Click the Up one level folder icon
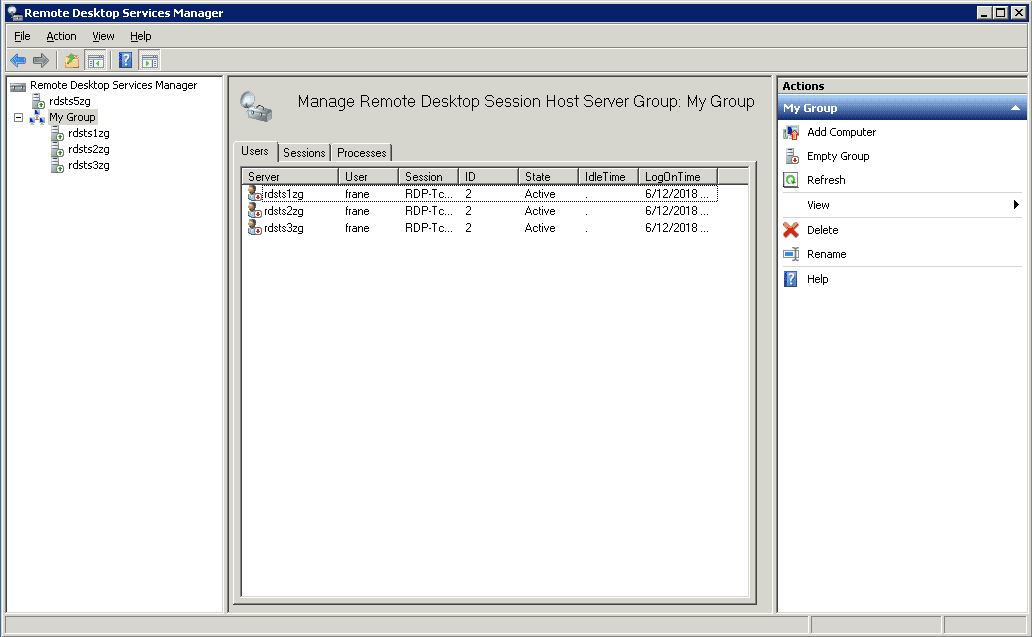Viewport: 1032px width, 637px height. click(72, 61)
